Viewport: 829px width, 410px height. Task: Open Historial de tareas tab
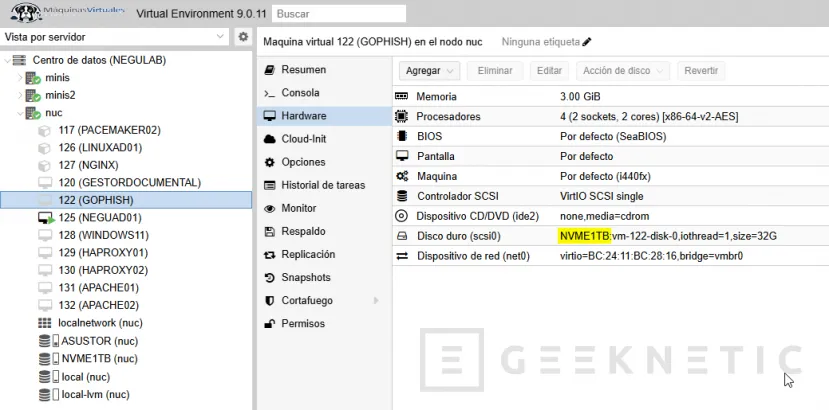click(324, 185)
